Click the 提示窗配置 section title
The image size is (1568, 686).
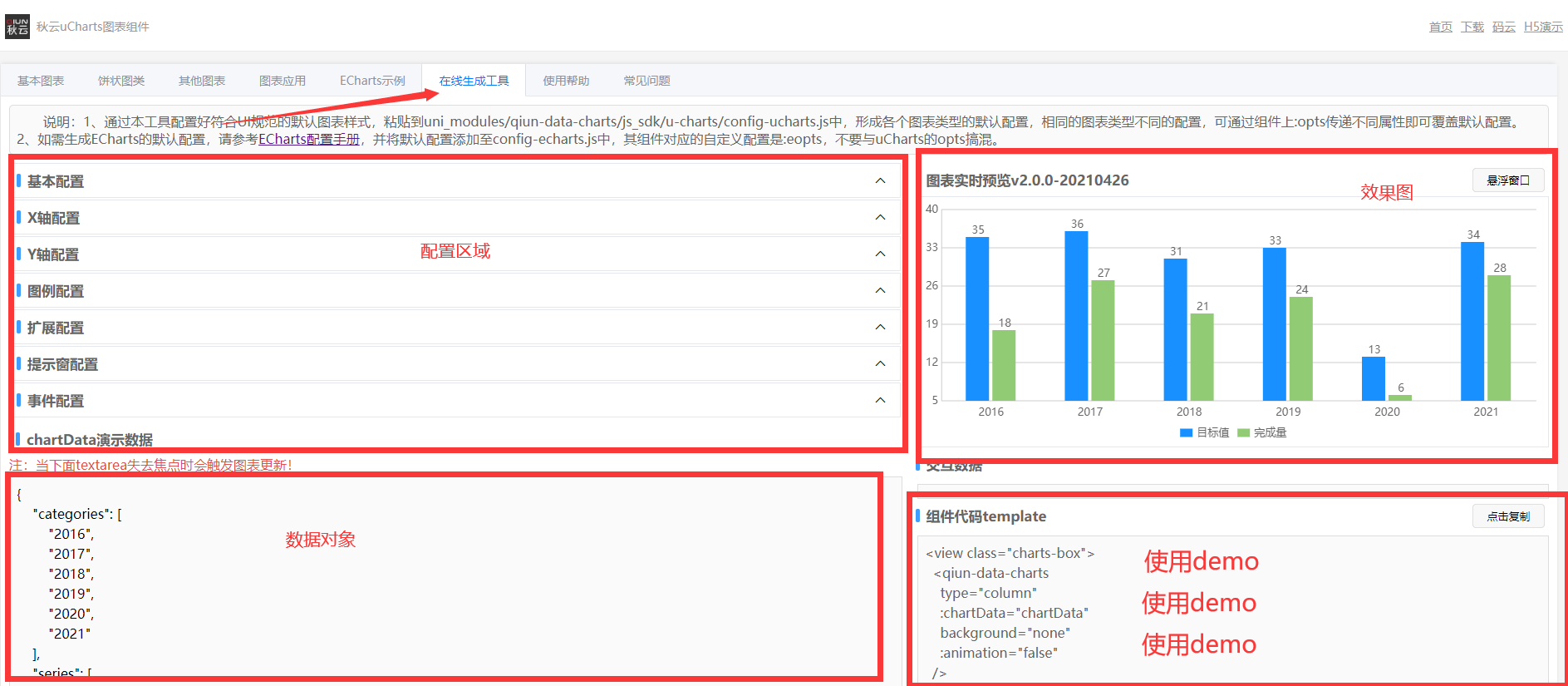pos(62,364)
